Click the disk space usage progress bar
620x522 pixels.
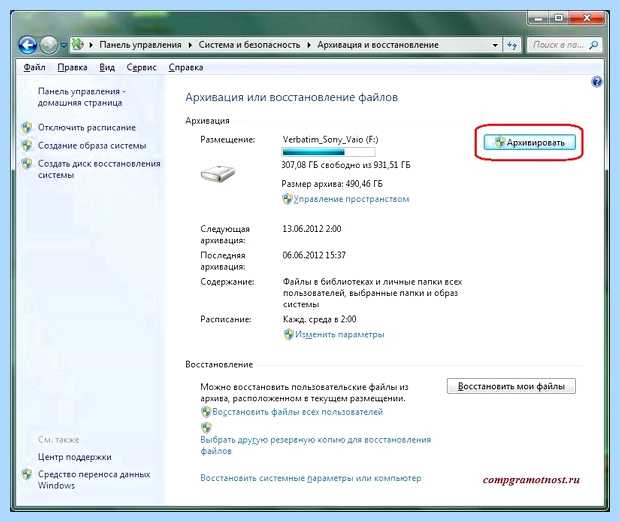[x=329, y=152]
